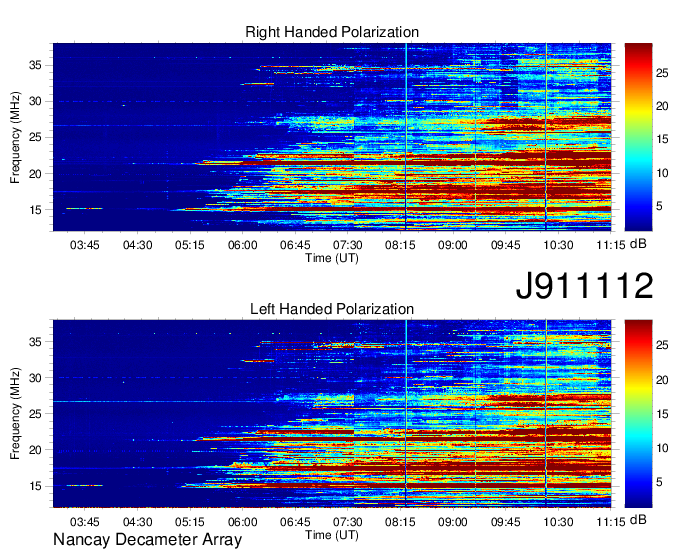Select the J911112 observation label
Screen dimensions: 680x552
pyautogui.click(x=584, y=286)
